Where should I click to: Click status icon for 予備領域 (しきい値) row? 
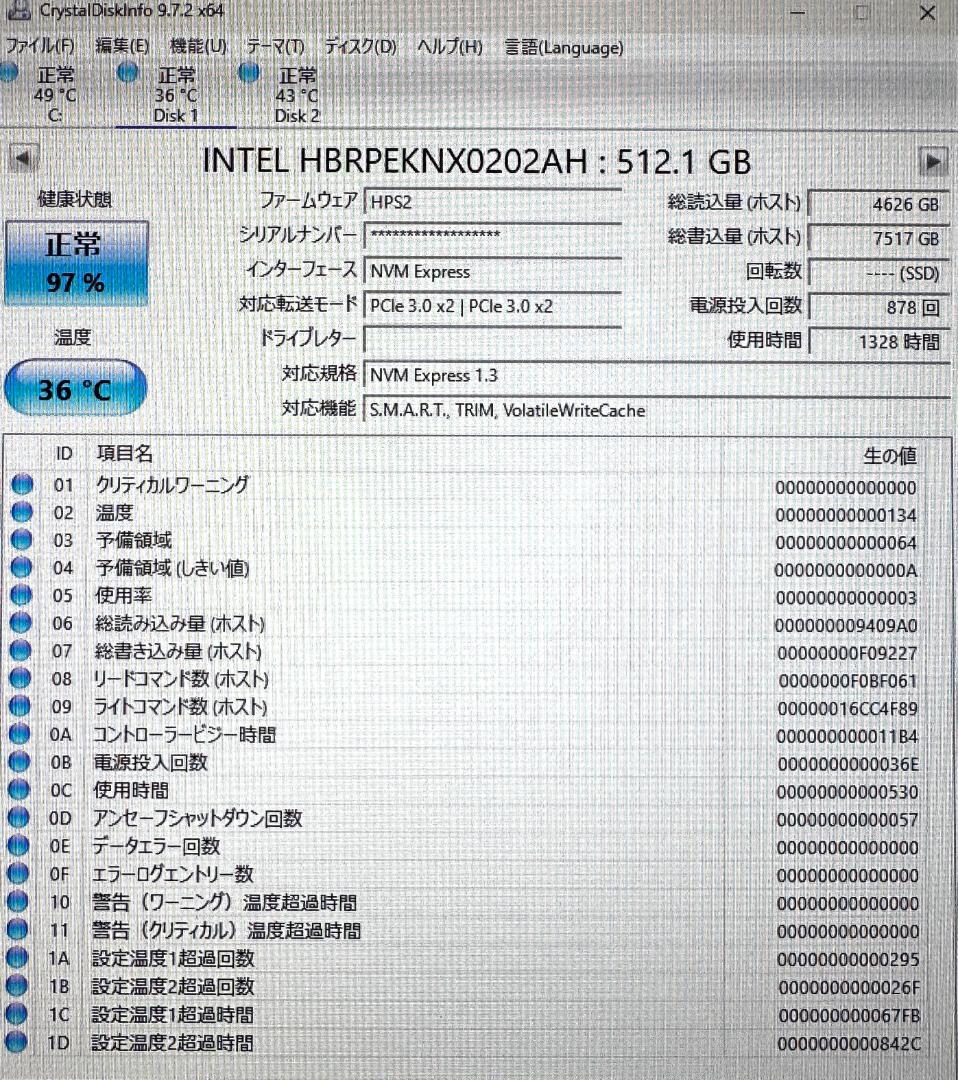(21, 568)
